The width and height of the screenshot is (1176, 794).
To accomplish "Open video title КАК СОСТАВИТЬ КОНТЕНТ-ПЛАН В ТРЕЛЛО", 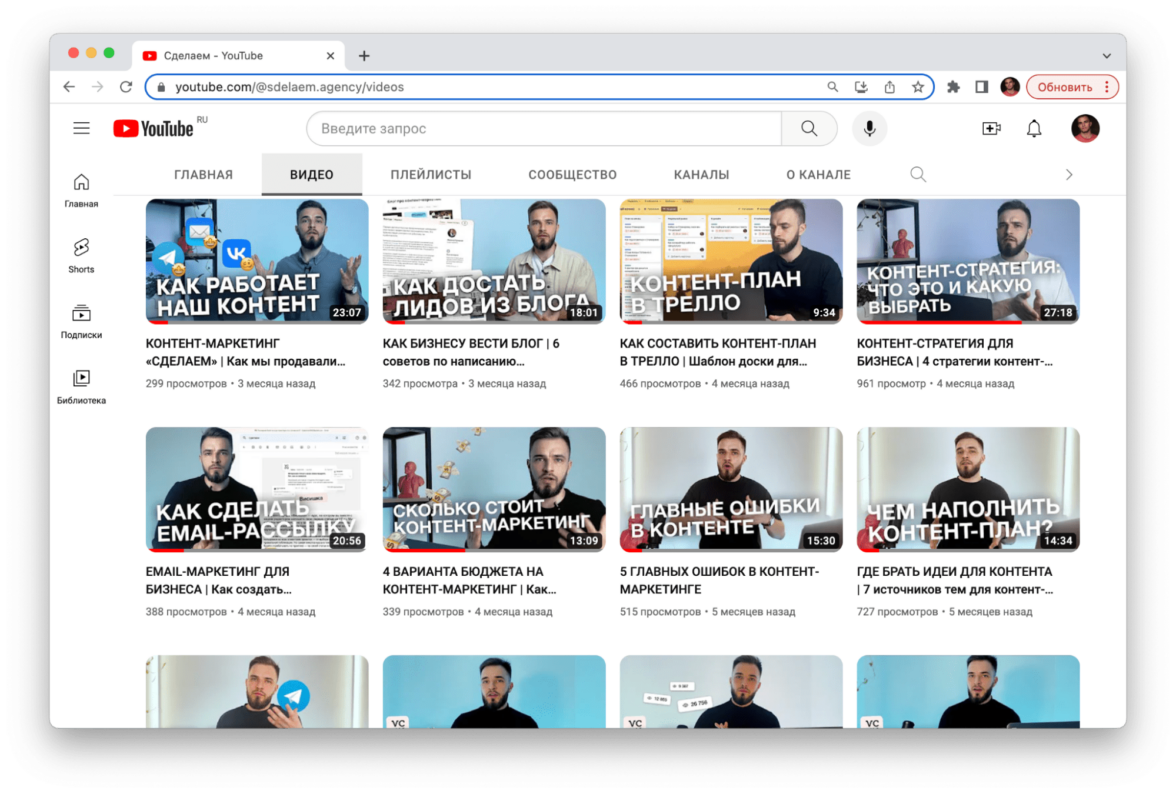I will pyautogui.click(x=717, y=352).
